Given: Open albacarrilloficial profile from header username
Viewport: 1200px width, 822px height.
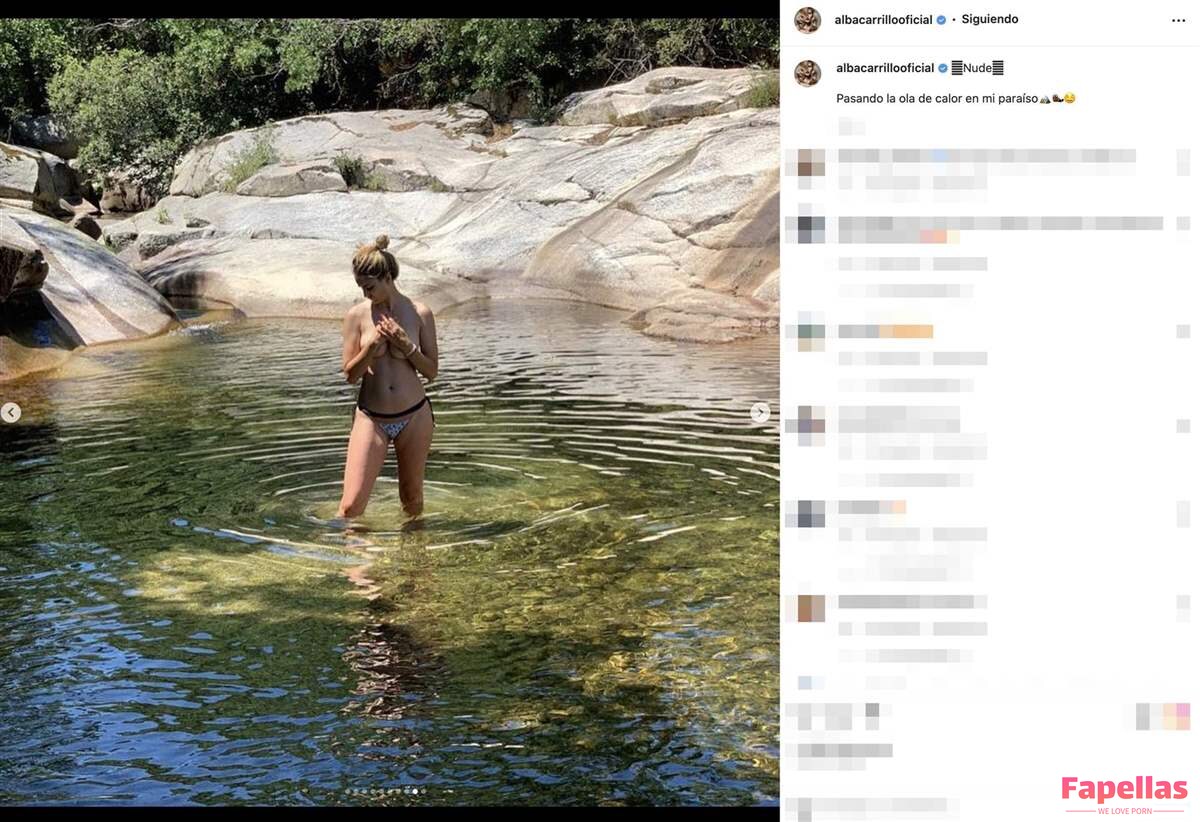Looking at the screenshot, I should pos(883,20).
